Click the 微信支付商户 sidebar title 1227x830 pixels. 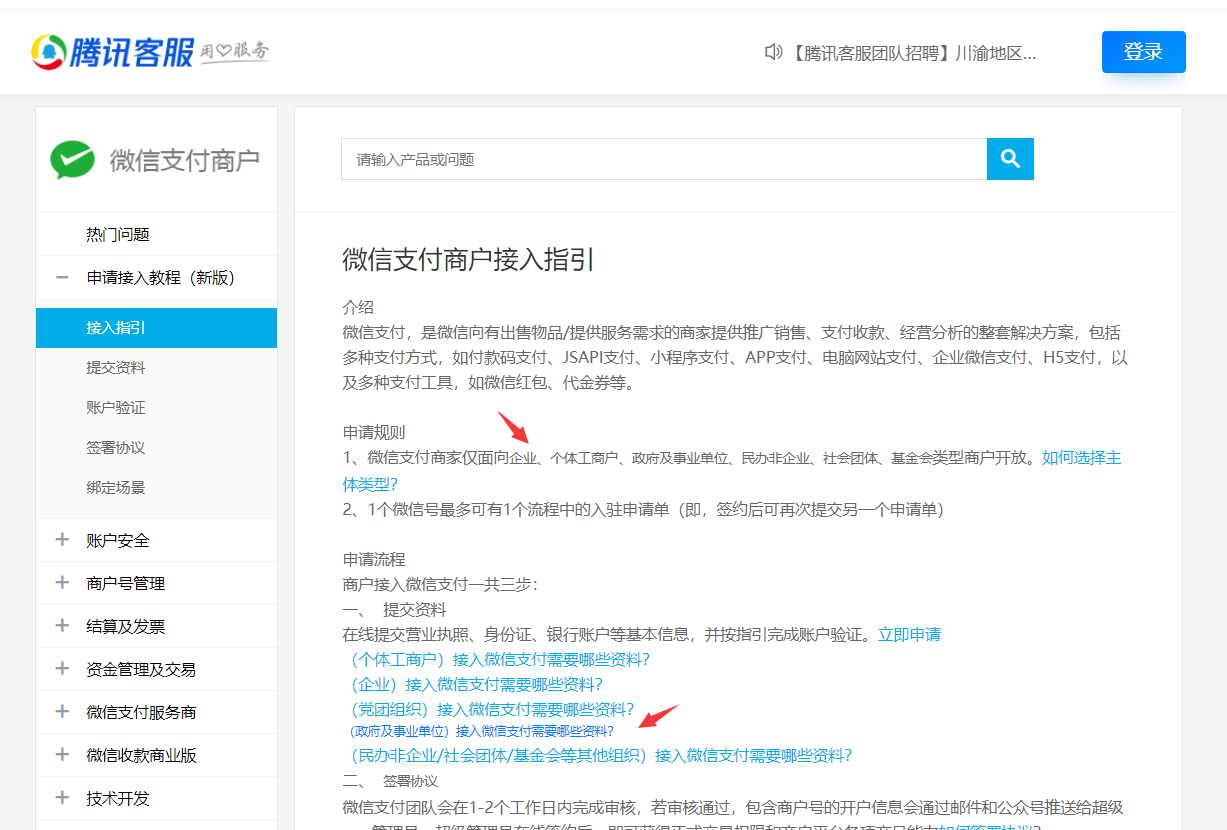(185, 160)
